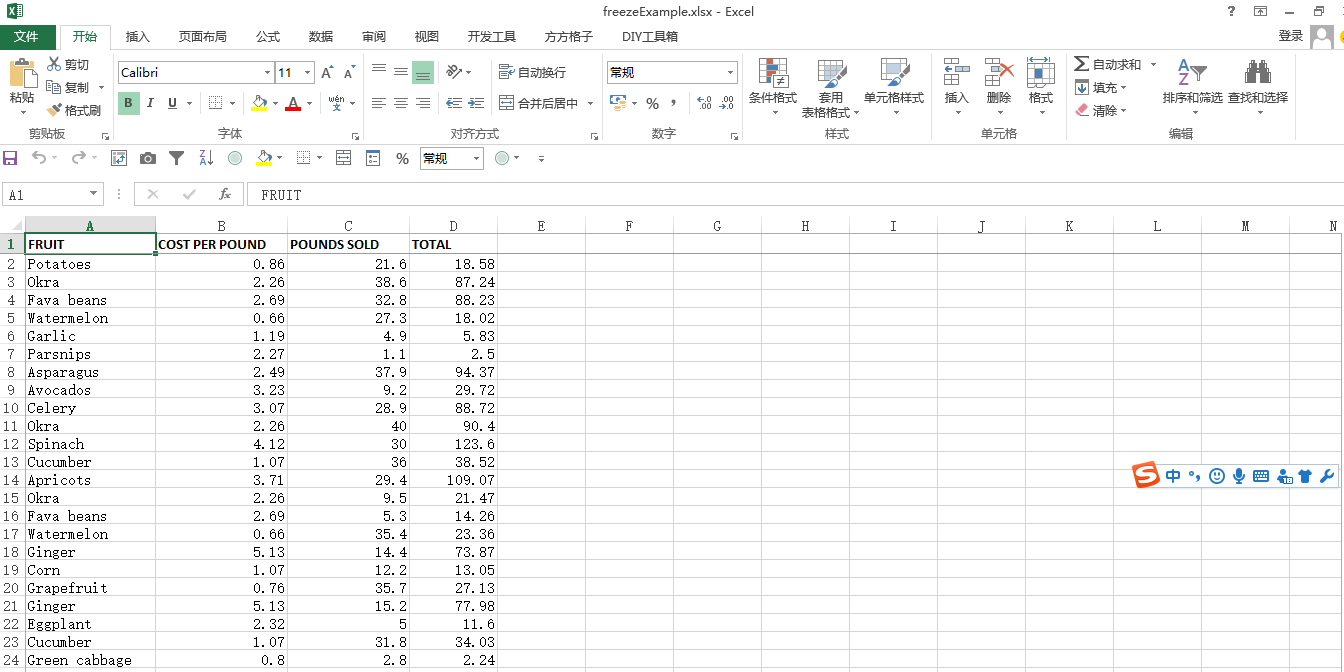Toggle middle align in alignment group
Image resolution: width=1344 pixels, height=672 pixels.
(401, 72)
